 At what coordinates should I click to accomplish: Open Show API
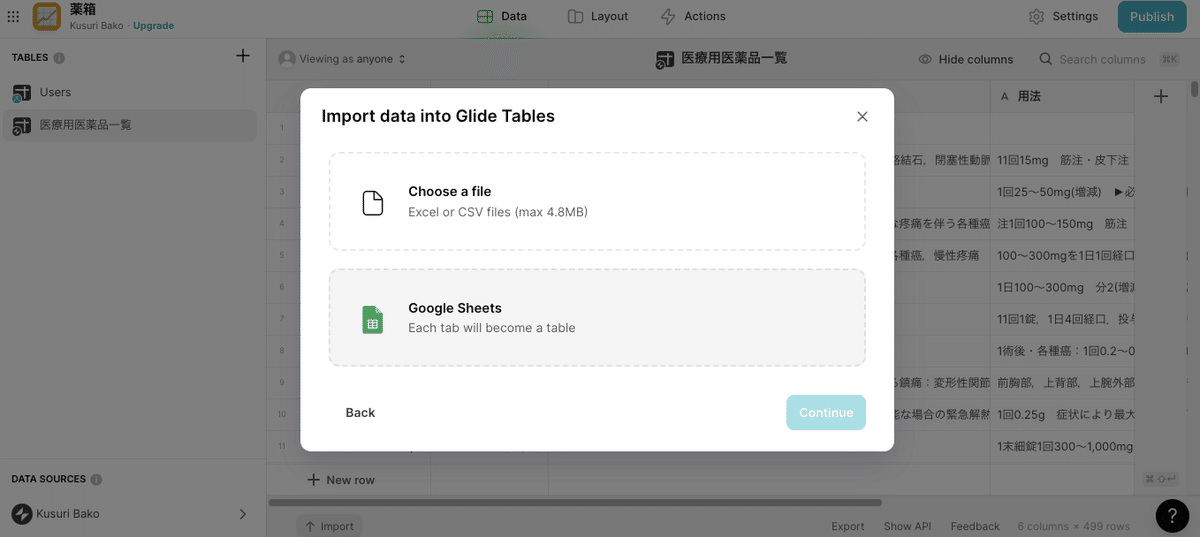tap(907, 526)
